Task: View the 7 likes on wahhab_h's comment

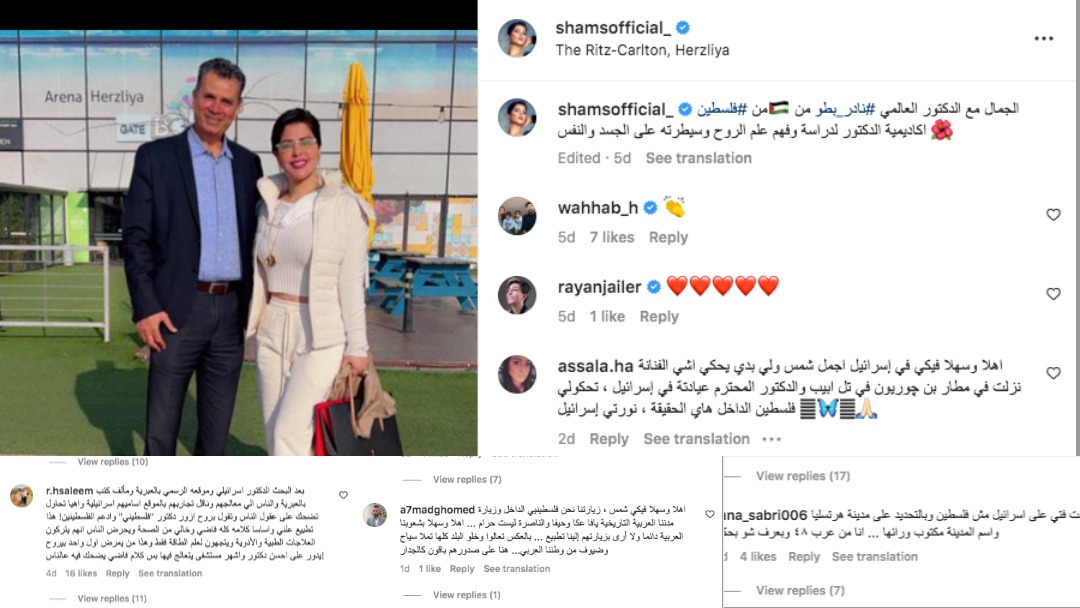Action: [x=612, y=238]
